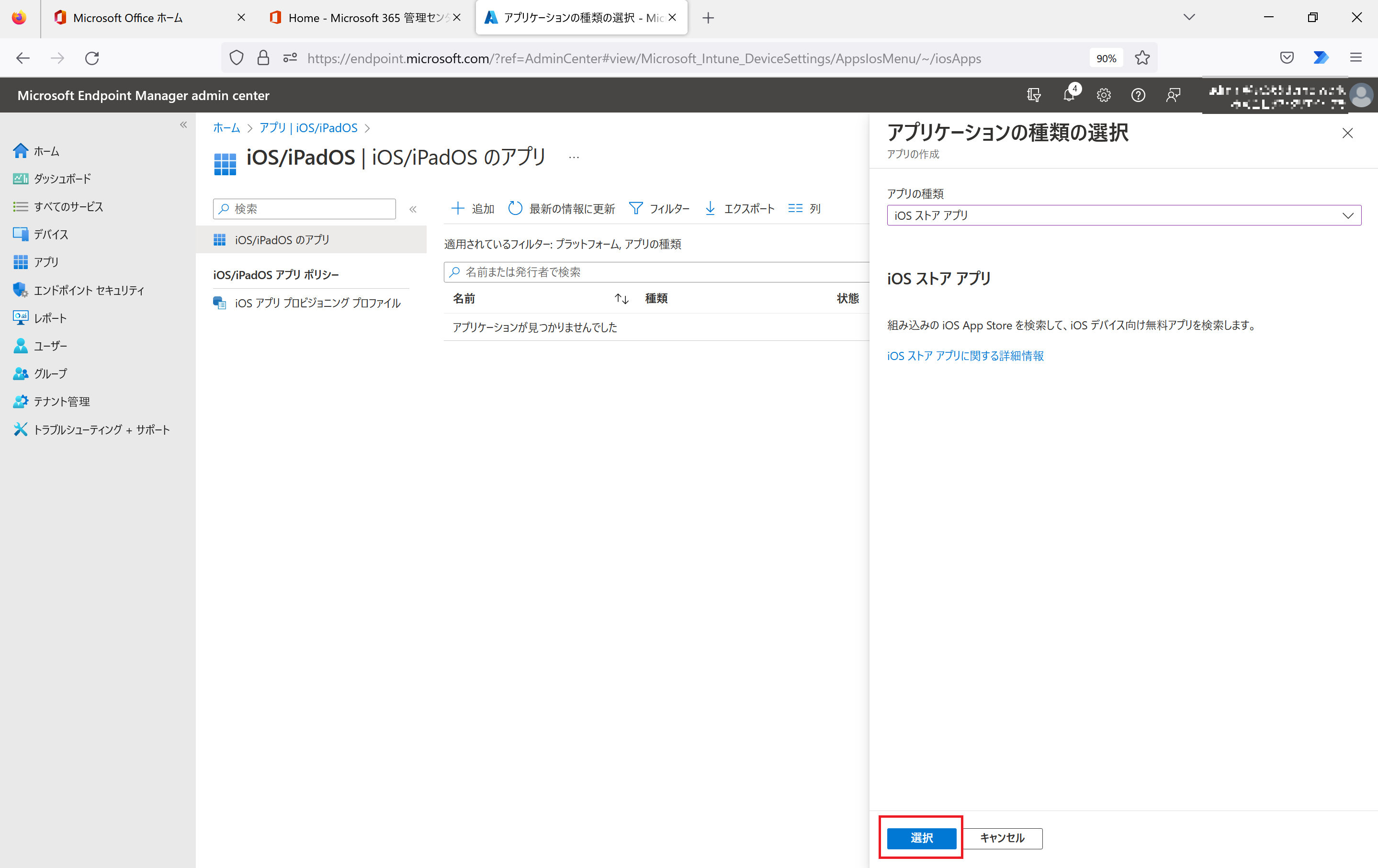
Task: Open Firefox View icon
Action: pyautogui.click(x=19, y=18)
